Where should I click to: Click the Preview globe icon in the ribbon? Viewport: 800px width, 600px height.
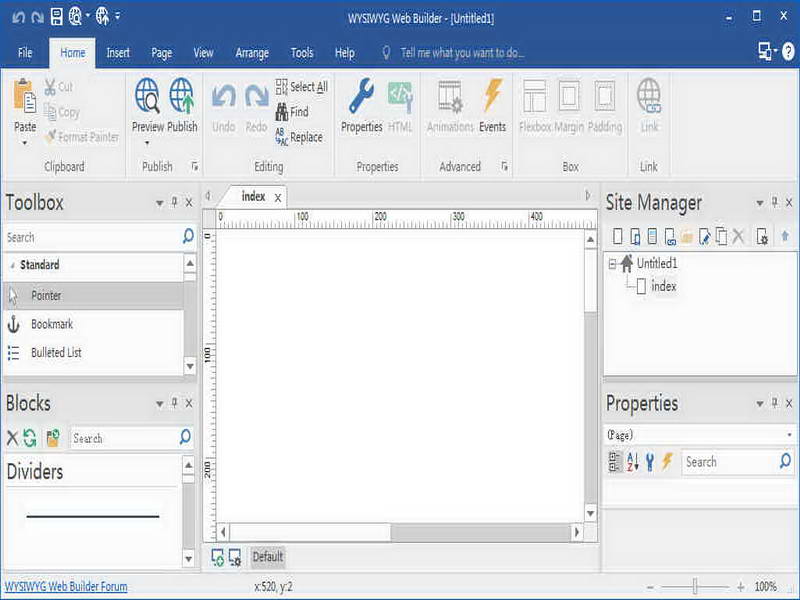pos(147,95)
